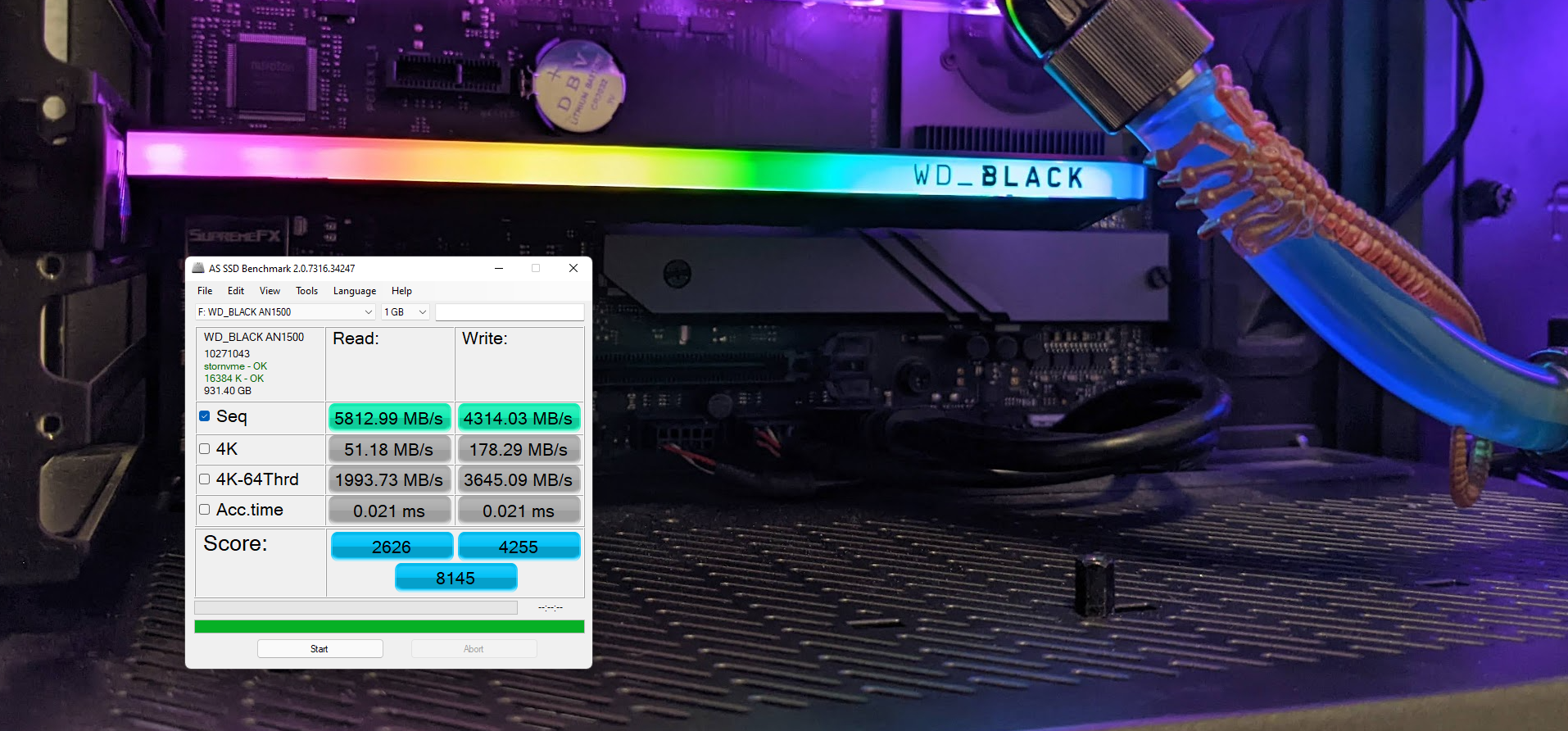
Task: Open the Language menu
Action: (x=355, y=291)
